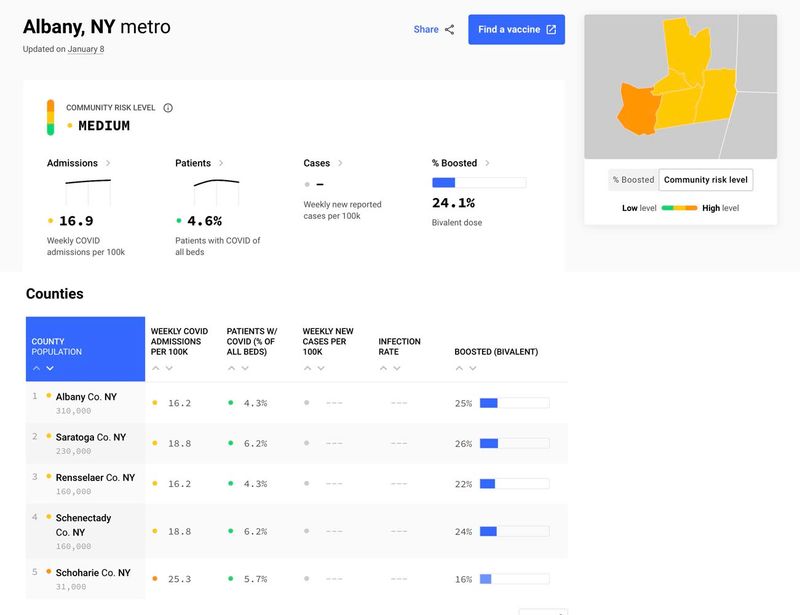Click Schoharie patients value 5.7%

click(255, 579)
